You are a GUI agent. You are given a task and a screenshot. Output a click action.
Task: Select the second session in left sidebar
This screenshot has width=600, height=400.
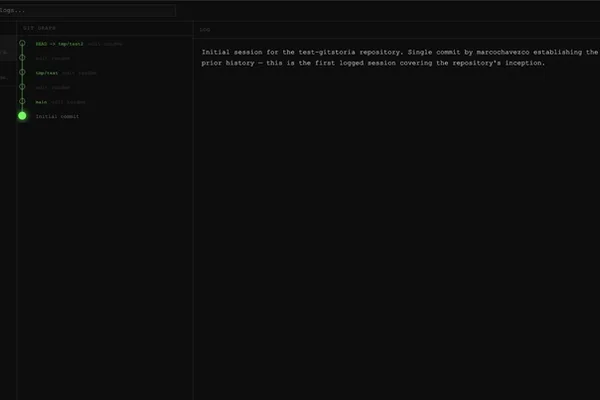(x=8, y=73)
